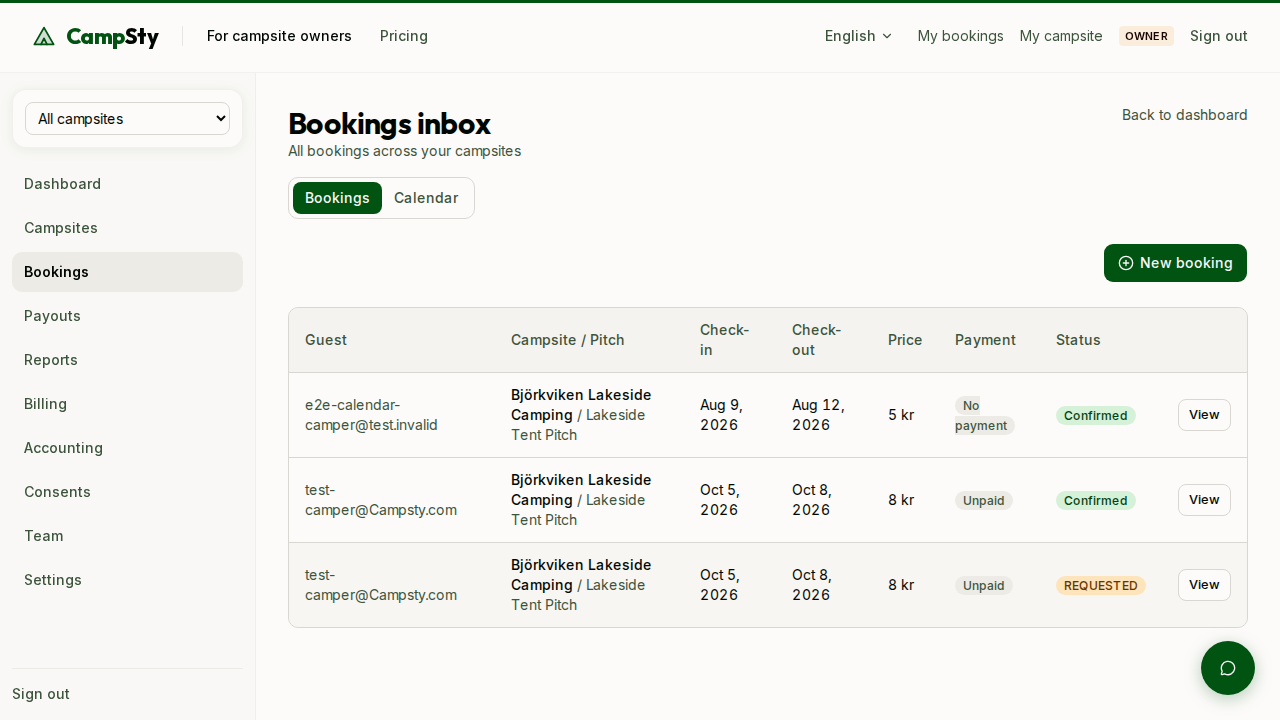The width and height of the screenshot is (1280, 720).
Task: Go to Billing in the sidebar
Action: click(x=127, y=404)
